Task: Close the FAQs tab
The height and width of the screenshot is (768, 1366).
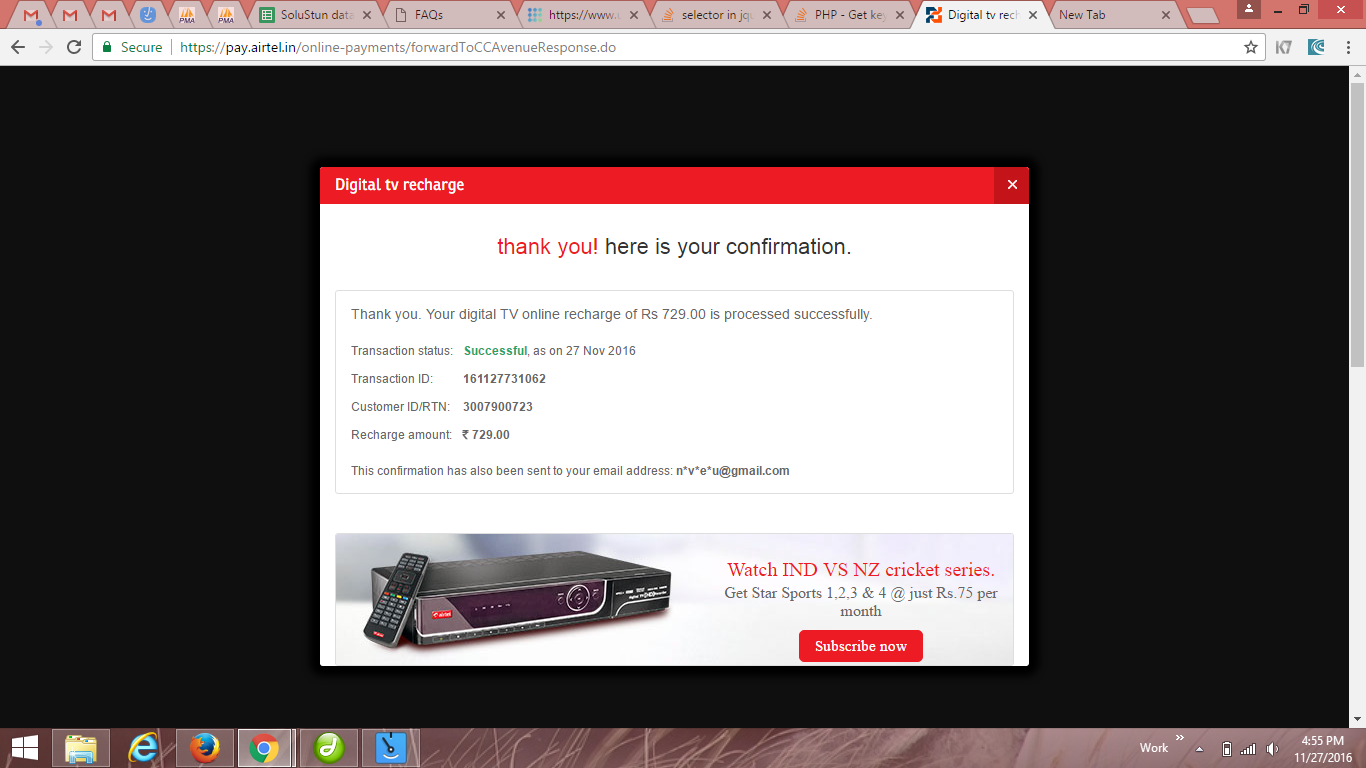Action: click(501, 15)
